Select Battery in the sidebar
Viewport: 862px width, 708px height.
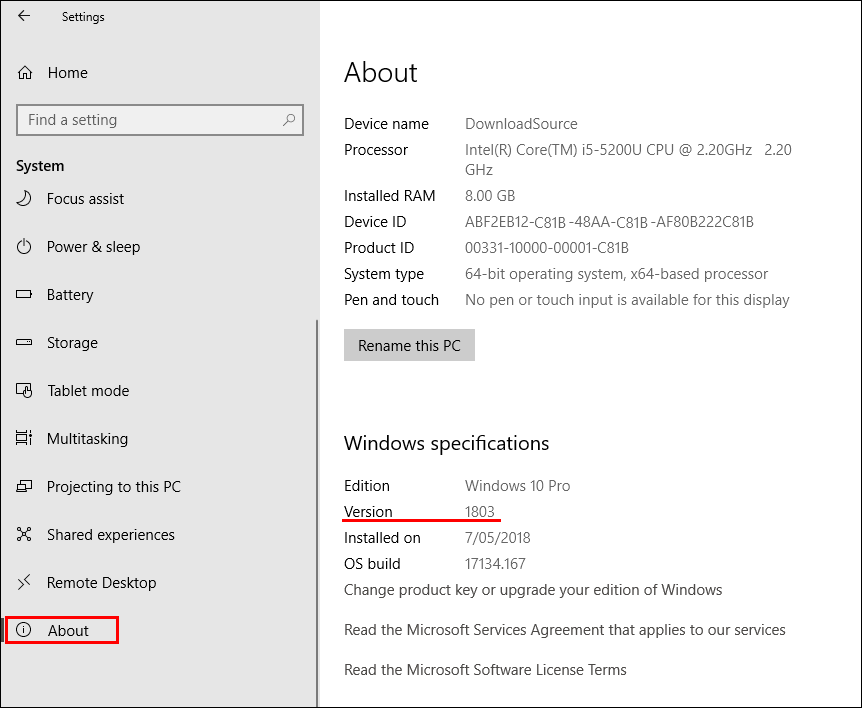pyautogui.click(x=70, y=295)
